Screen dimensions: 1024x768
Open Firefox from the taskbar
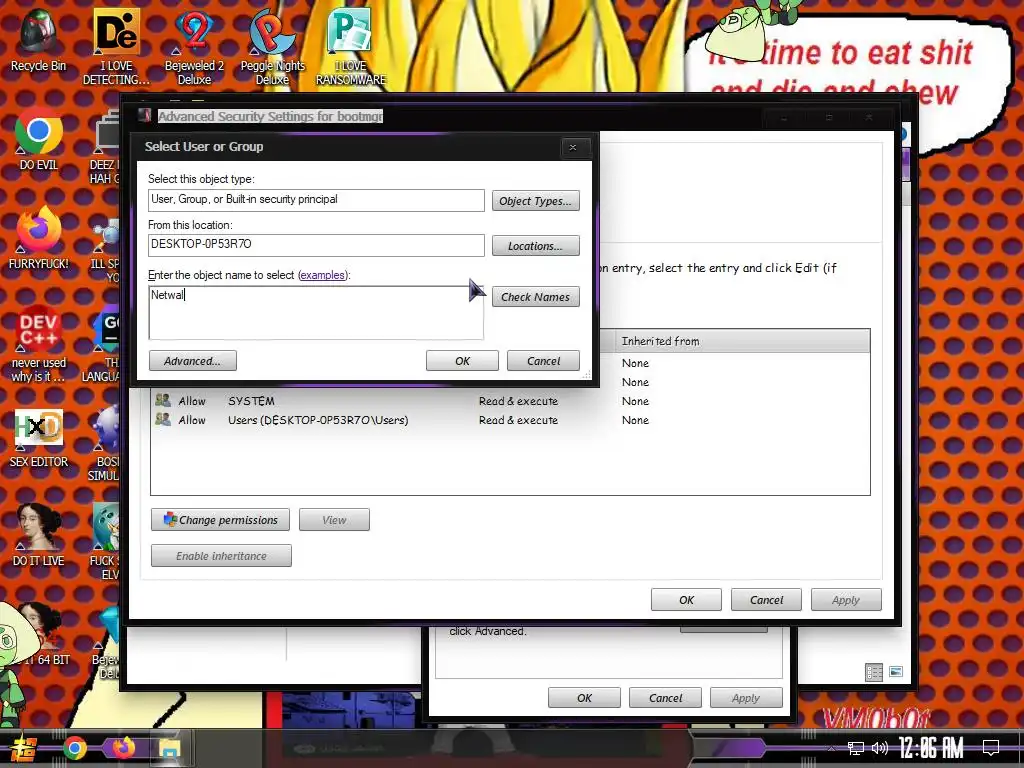[123, 748]
